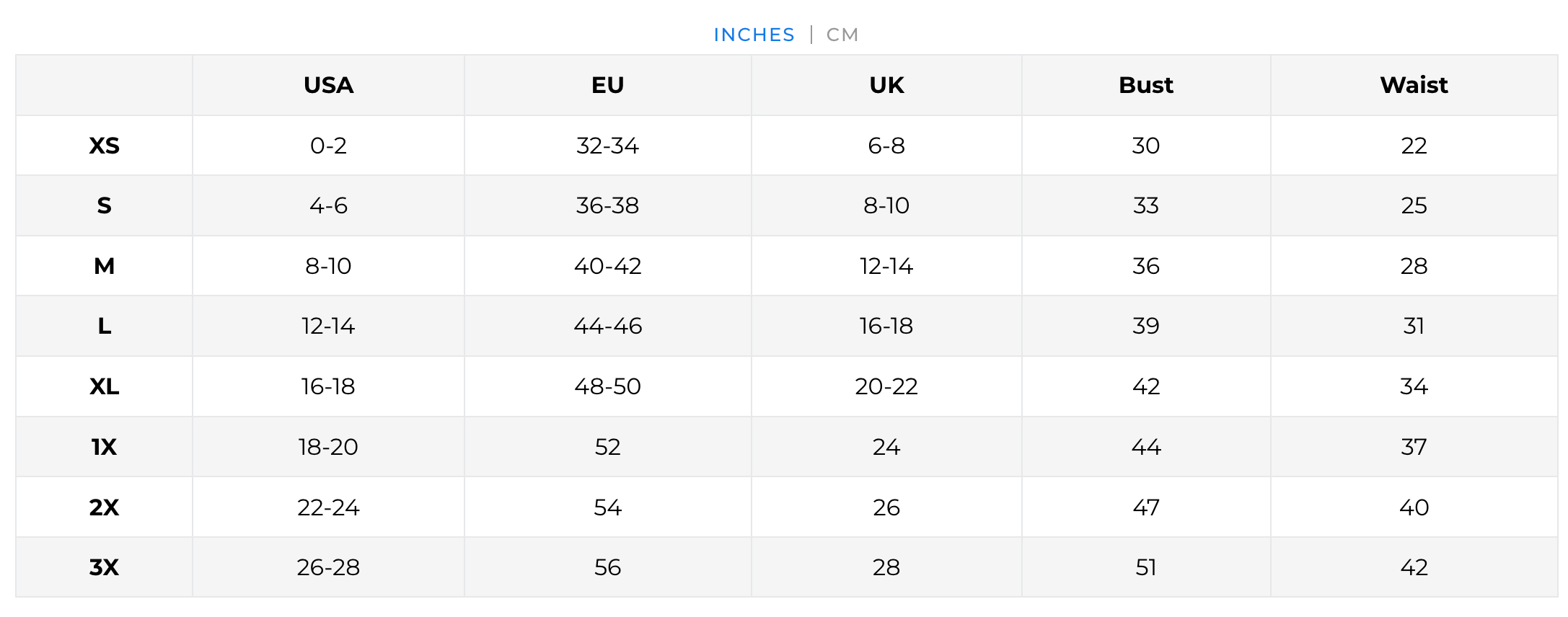Select the M size row label

point(104,266)
